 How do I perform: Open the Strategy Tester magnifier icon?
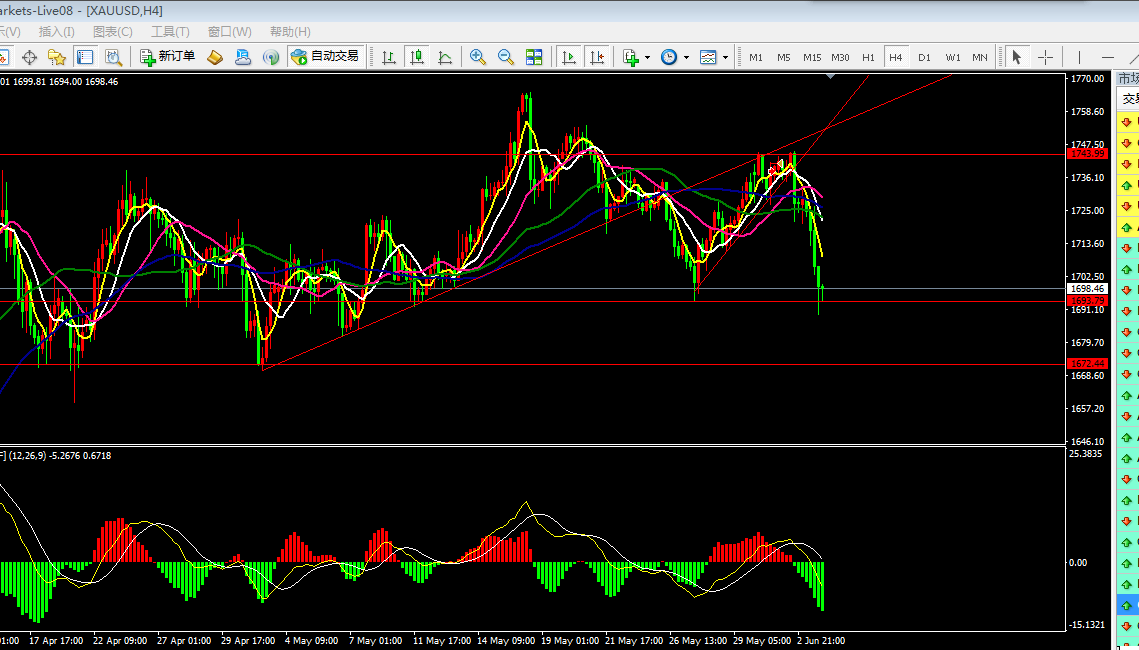pyautogui.click(x=113, y=57)
